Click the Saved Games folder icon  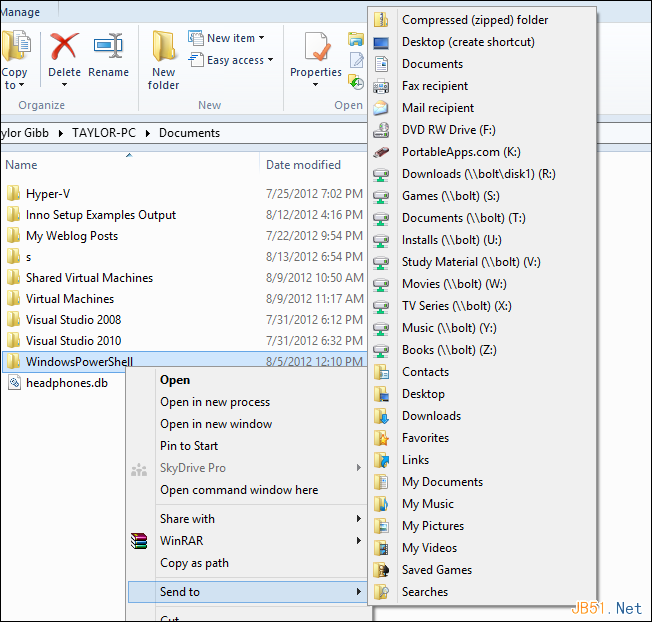381,570
